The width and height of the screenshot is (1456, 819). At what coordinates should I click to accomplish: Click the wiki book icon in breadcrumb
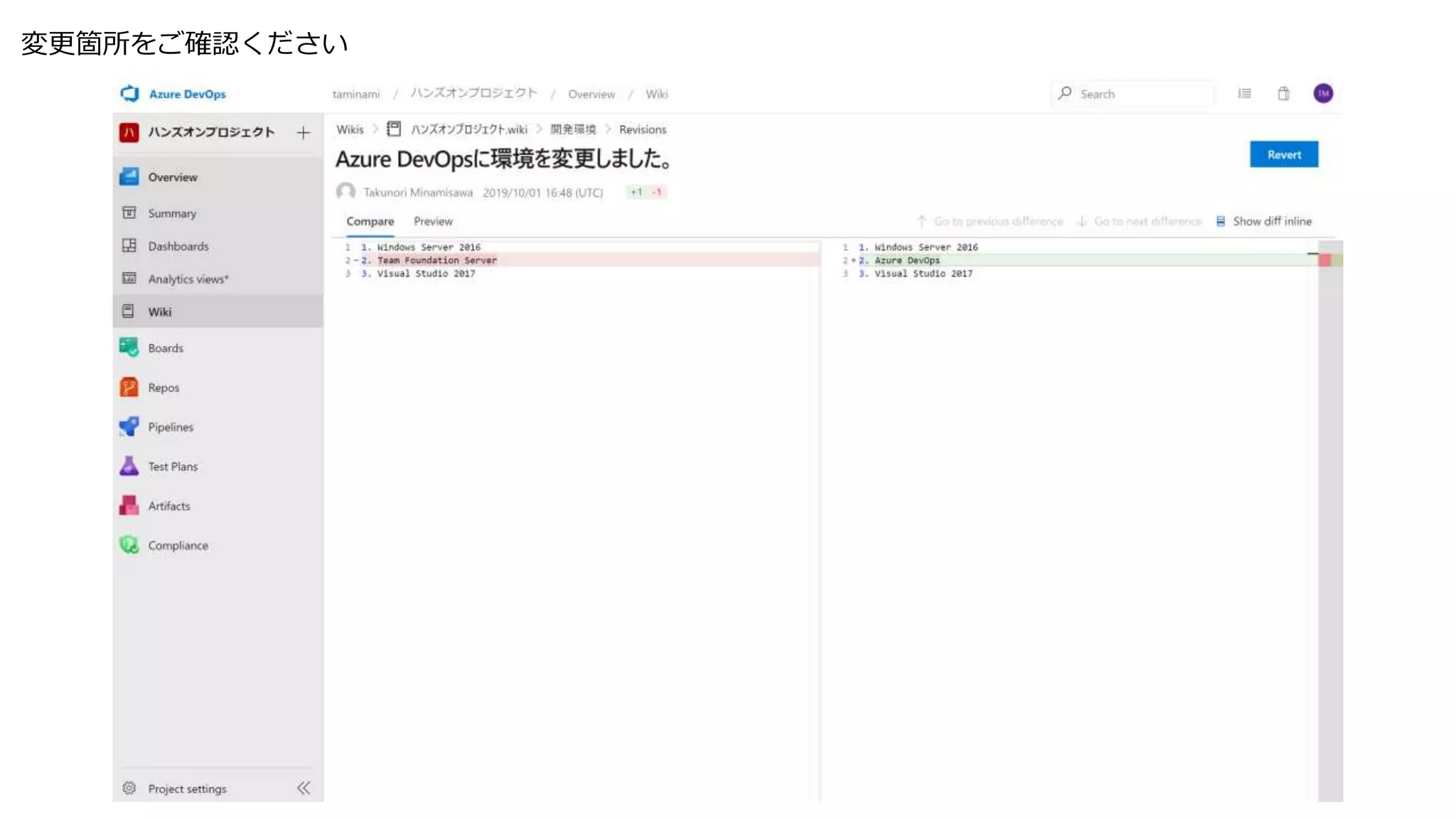point(394,129)
